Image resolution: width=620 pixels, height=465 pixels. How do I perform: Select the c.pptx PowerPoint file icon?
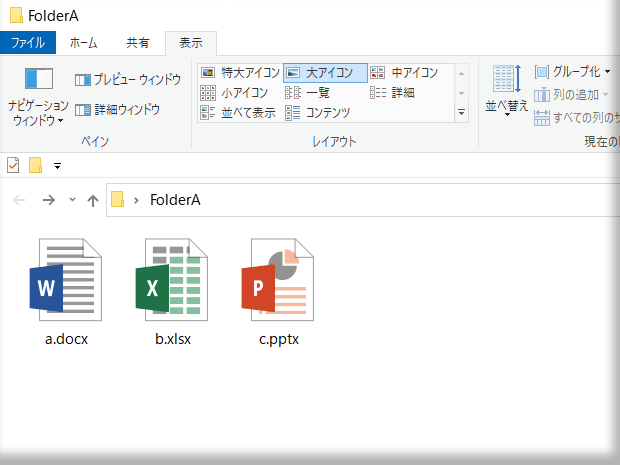278,280
